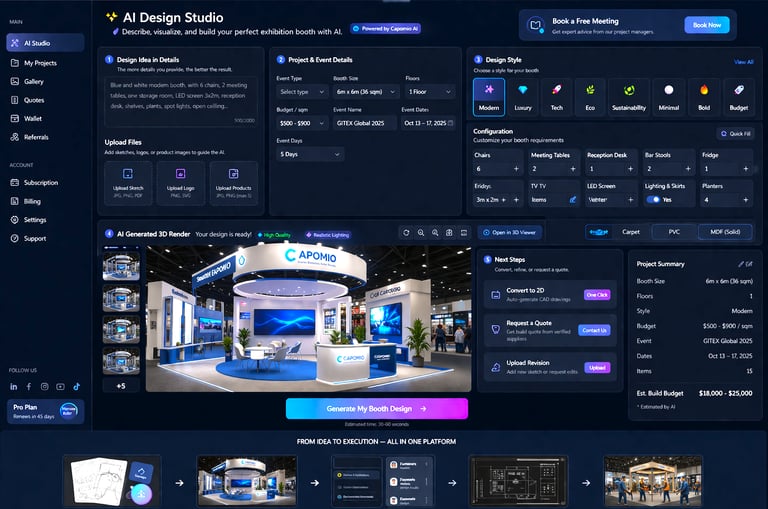Toggle the Lighting & Skirts switch
768x509 pixels.
pos(653,200)
